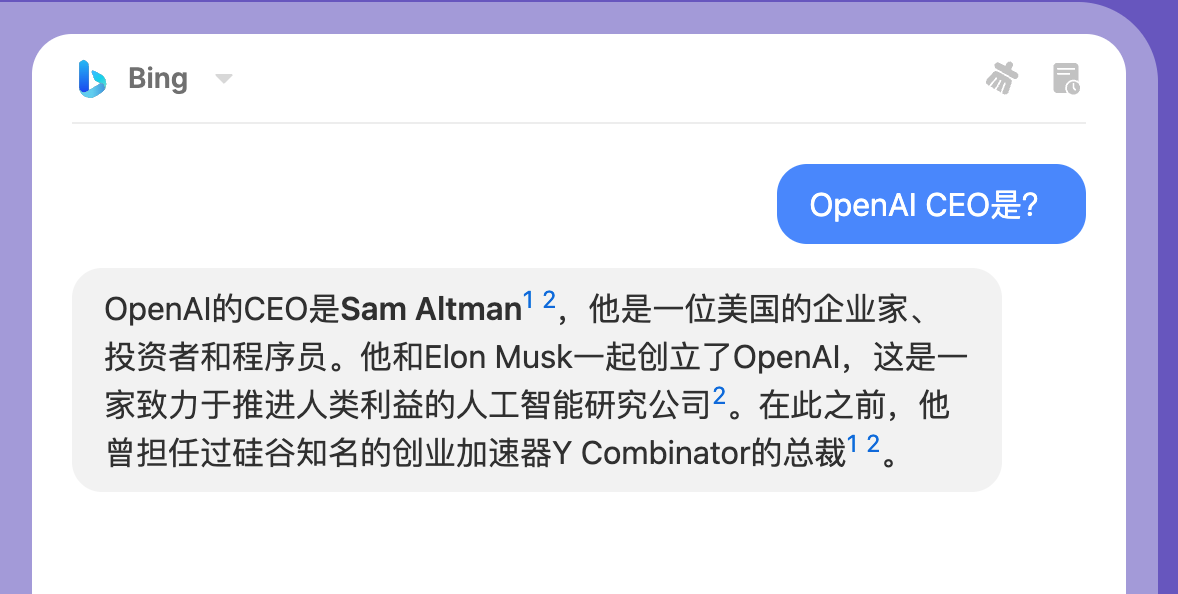Expand the dropdown arrow next to Bing
This screenshot has height=594, width=1178.
224,78
